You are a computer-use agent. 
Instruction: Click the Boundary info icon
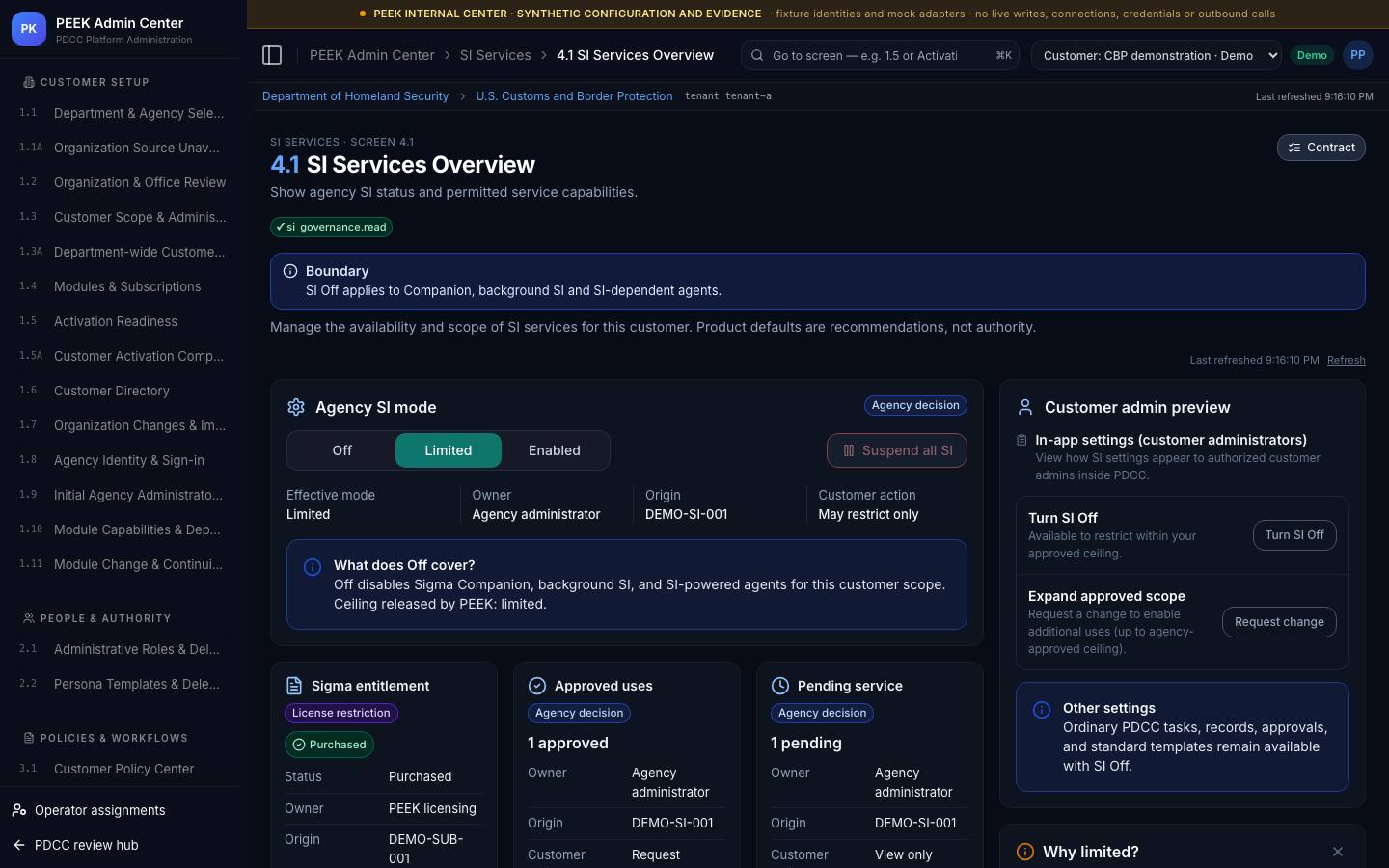[290, 271]
